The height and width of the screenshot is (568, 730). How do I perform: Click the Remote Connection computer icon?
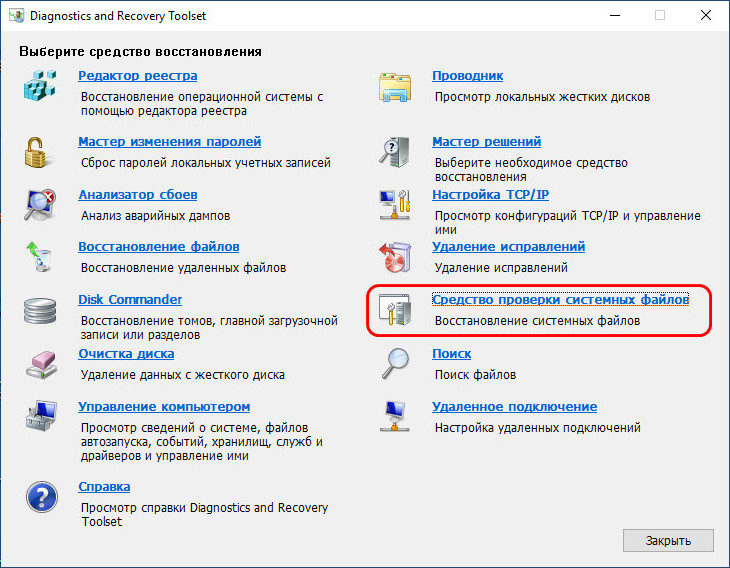pyautogui.click(x=395, y=416)
